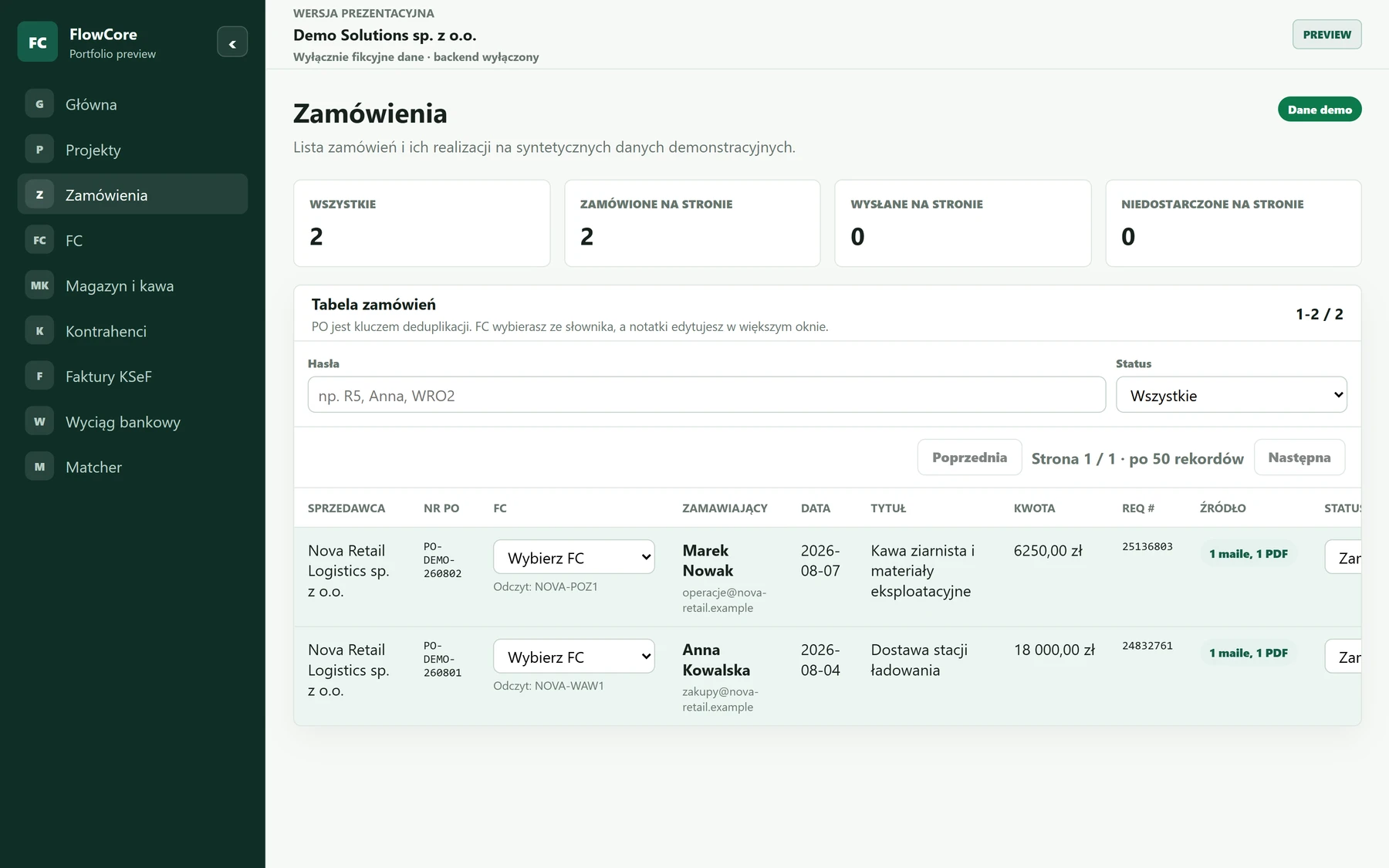Open the Status filter dropdown Wszystkie
Image resolution: width=1389 pixels, height=868 pixels.
click(1231, 395)
